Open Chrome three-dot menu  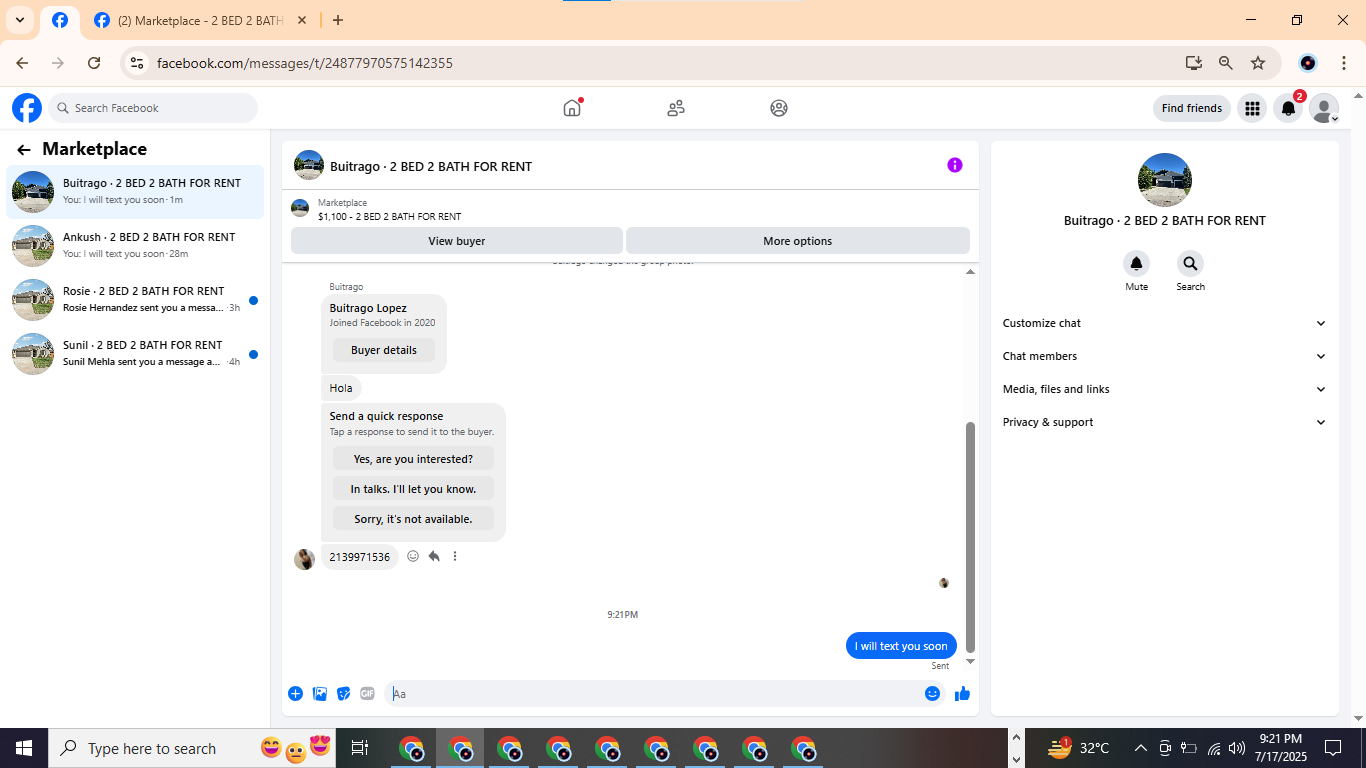click(1344, 63)
